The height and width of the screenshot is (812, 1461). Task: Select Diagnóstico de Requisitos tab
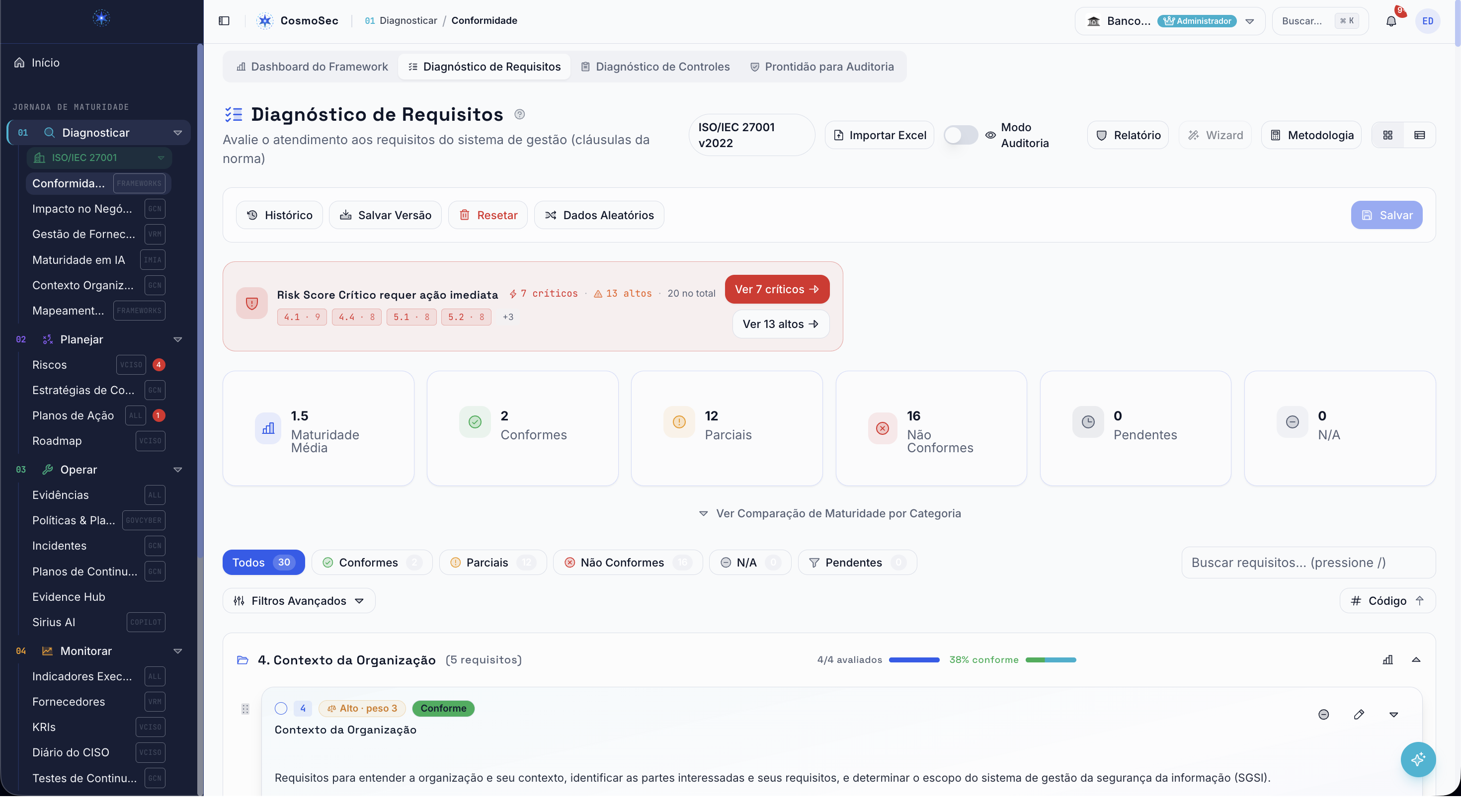tap(485, 67)
